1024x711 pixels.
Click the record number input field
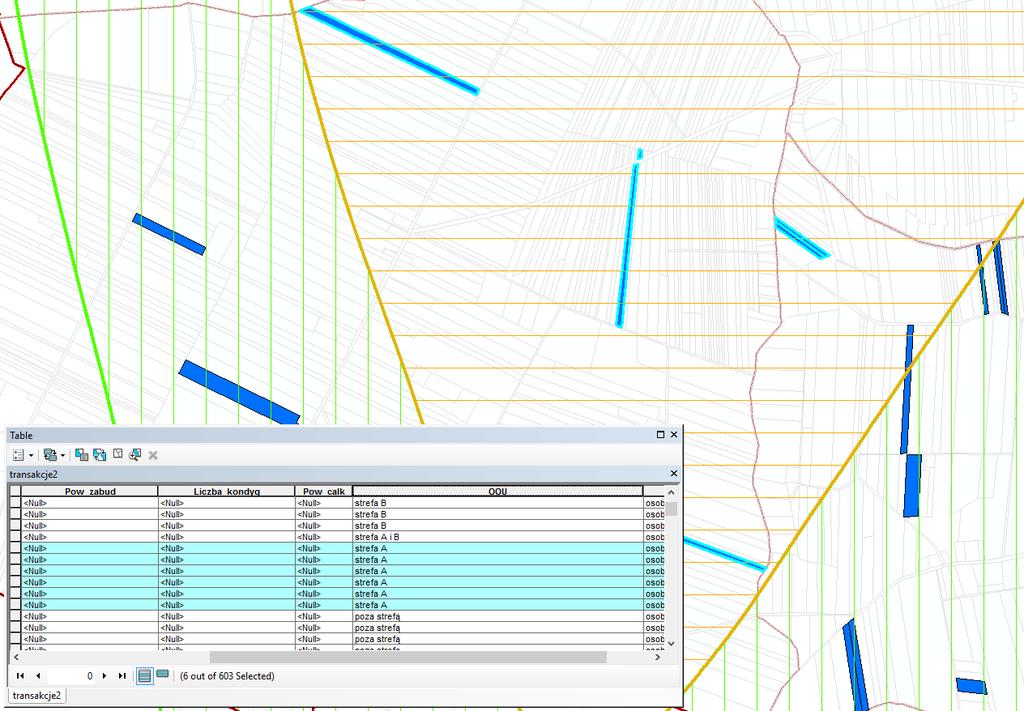coord(71,676)
